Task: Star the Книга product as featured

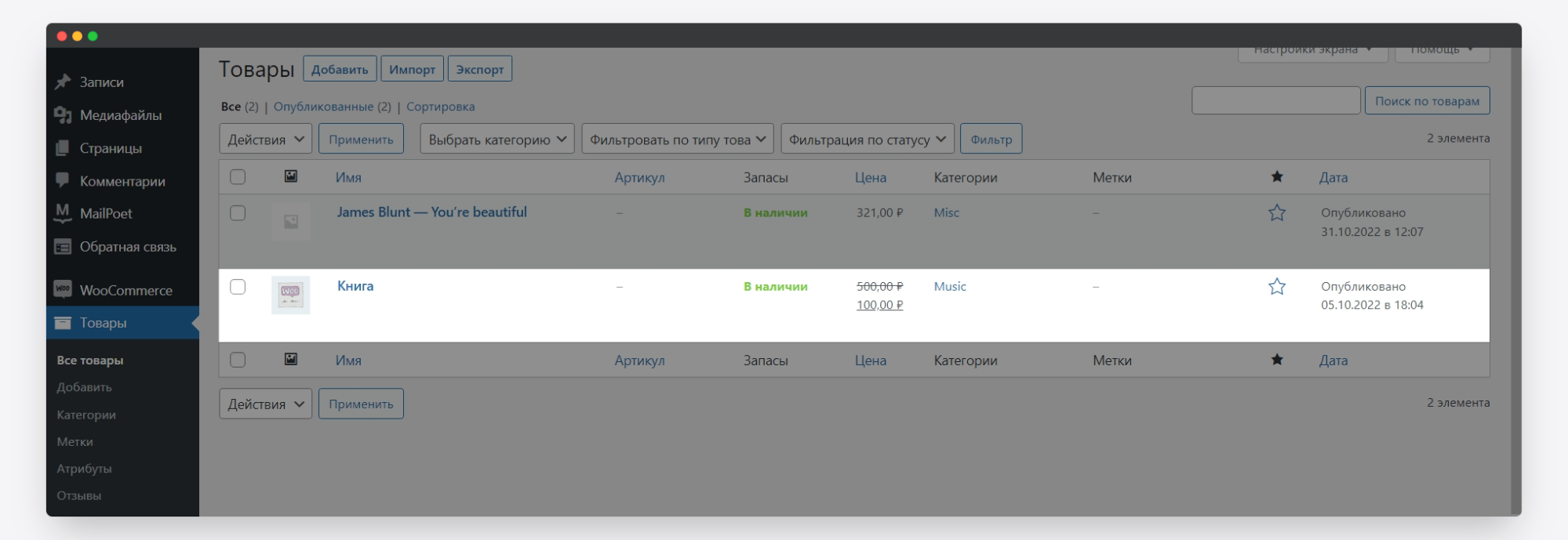Action: coord(1276,287)
